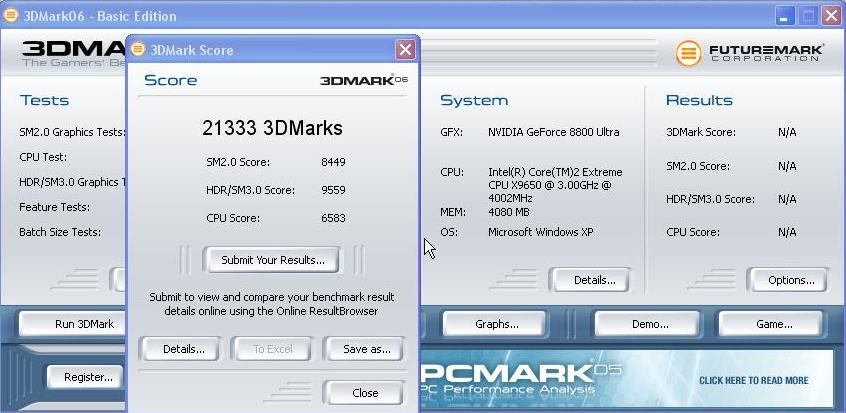This screenshot has height=413, width=846.
Task: Minimize the 3DMark06 main window
Action: [786, 16]
